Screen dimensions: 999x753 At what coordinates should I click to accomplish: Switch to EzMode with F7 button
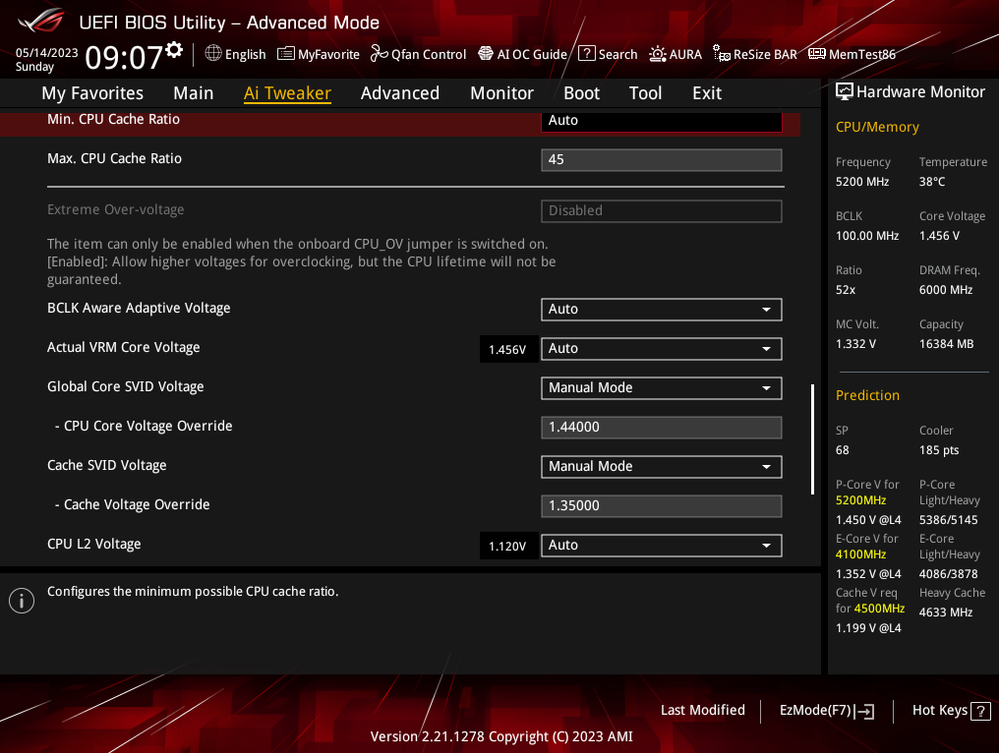826,710
